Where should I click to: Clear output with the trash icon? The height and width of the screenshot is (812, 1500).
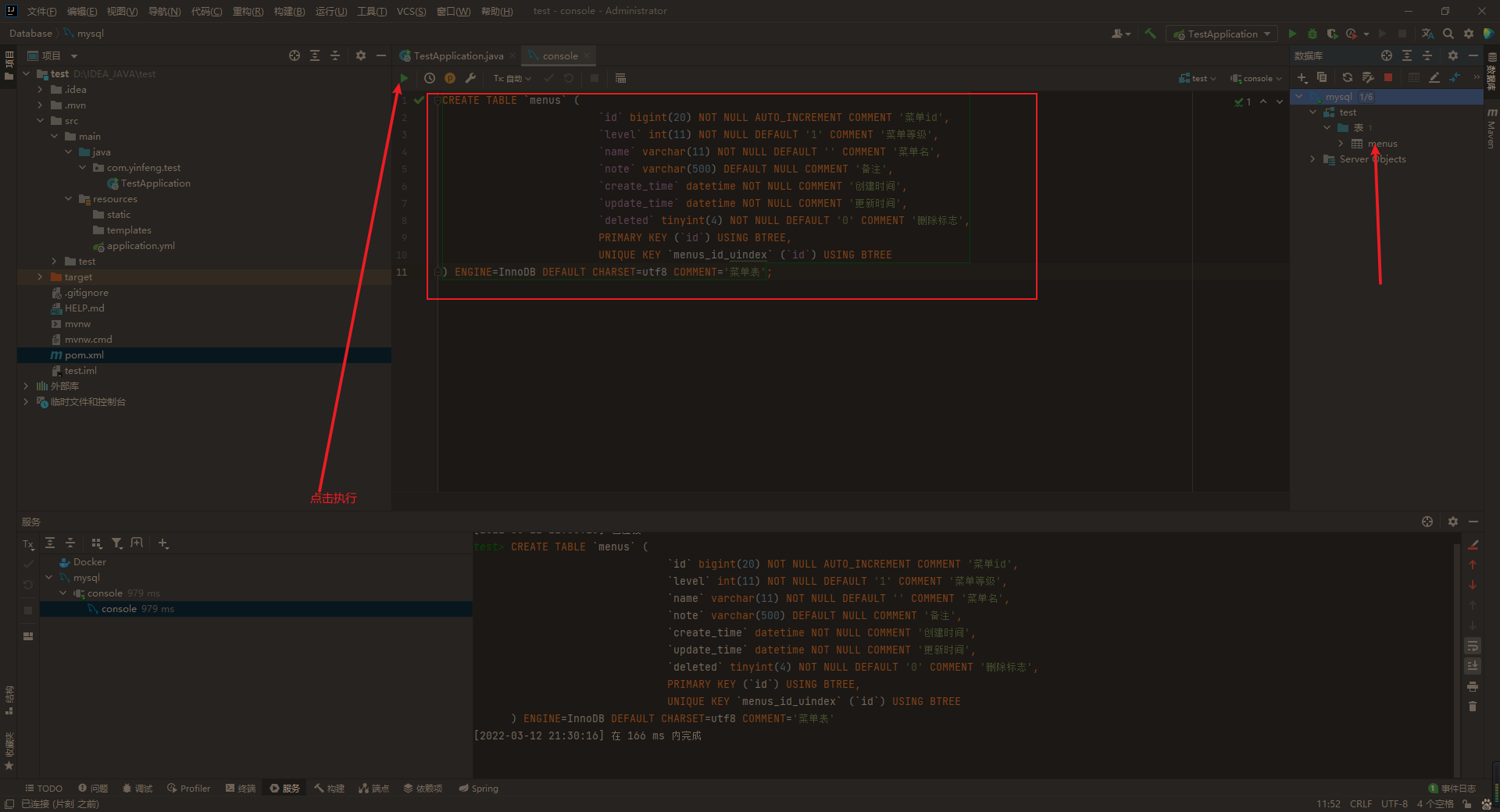[x=1473, y=707]
